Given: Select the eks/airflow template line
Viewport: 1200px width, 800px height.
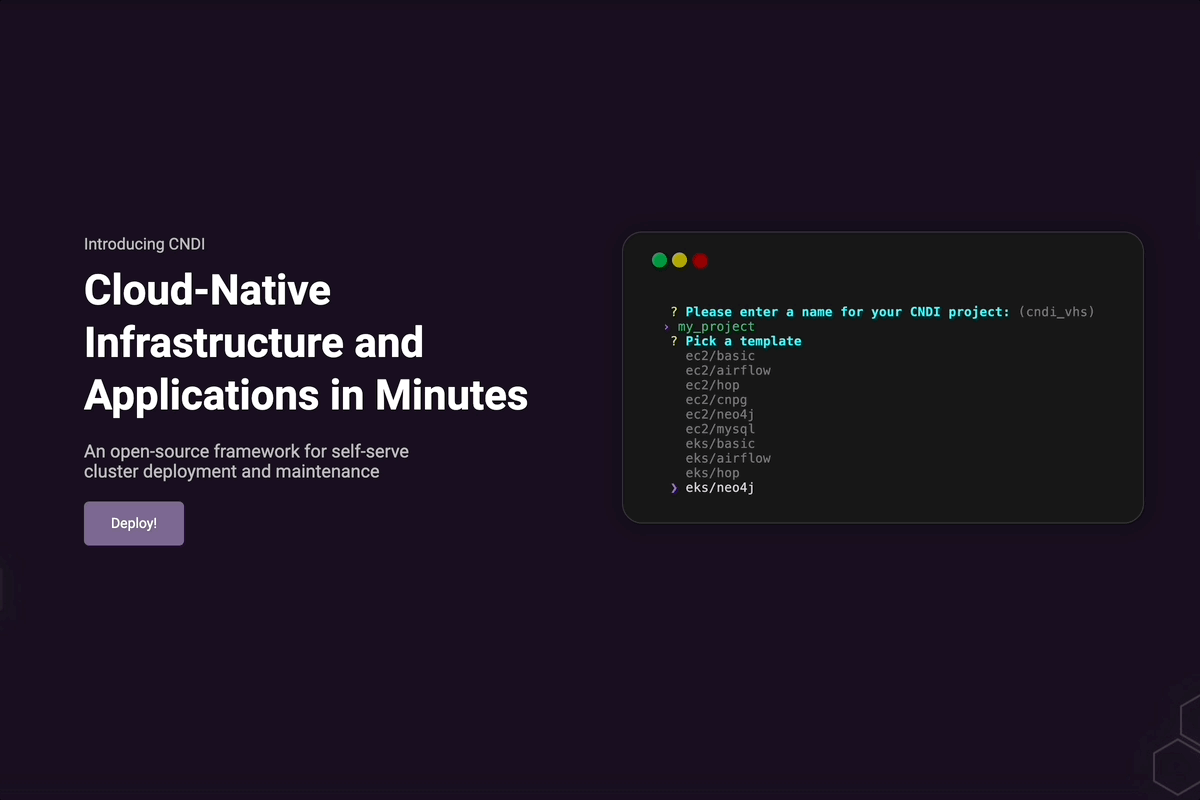Looking at the screenshot, I should pyautogui.click(x=728, y=458).
